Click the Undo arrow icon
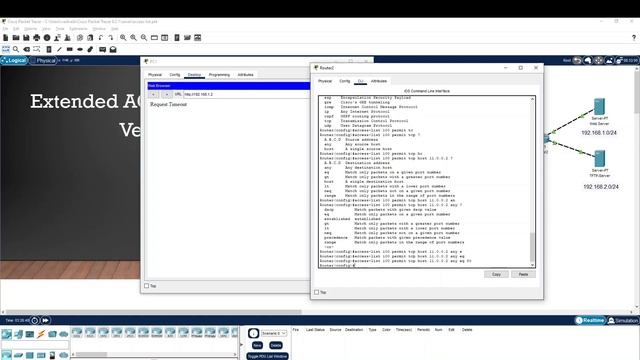Screen dimensions: 640x360 pyautogui.click(x=101, y=38)
